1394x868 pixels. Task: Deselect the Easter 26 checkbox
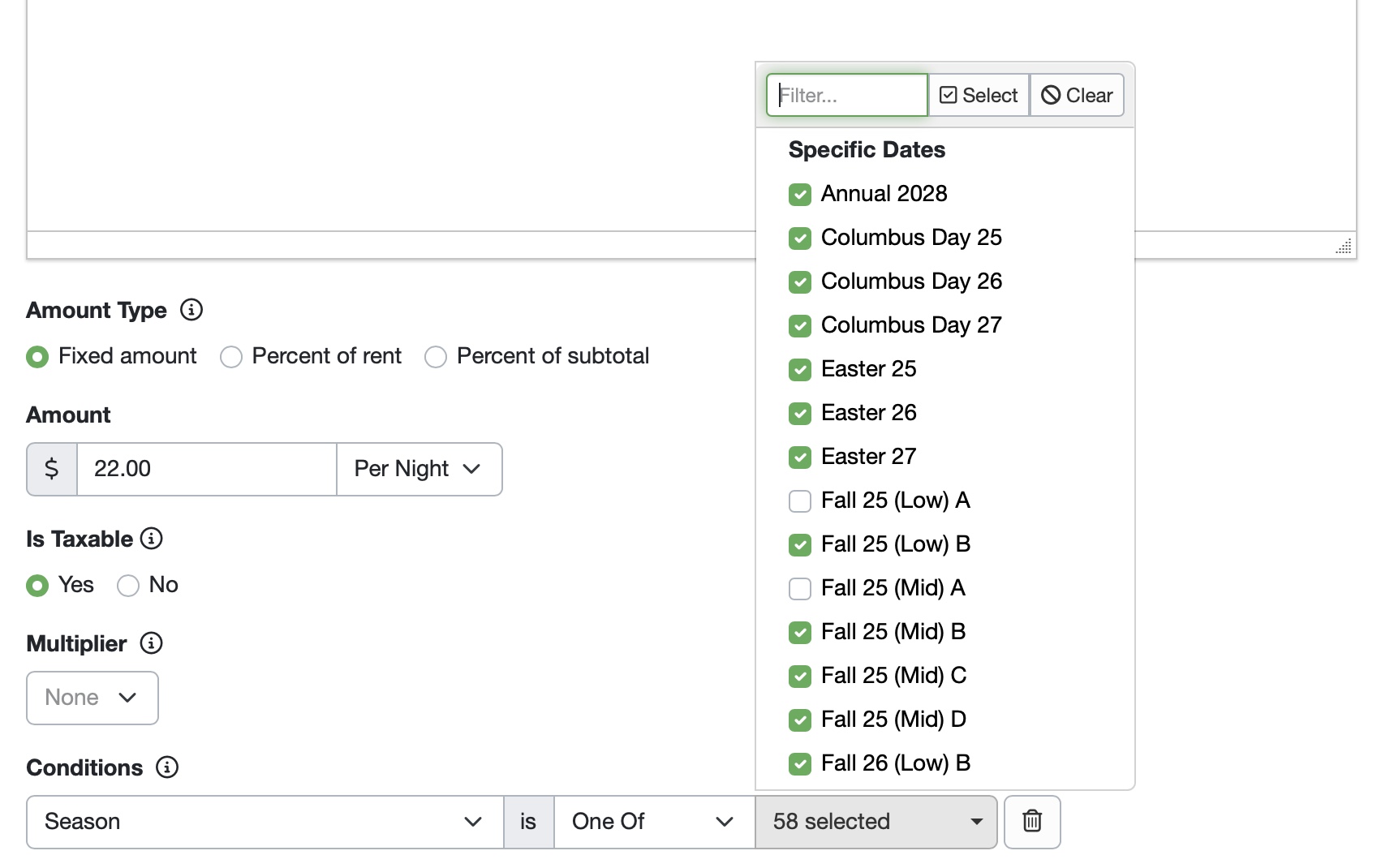[800, 414]
